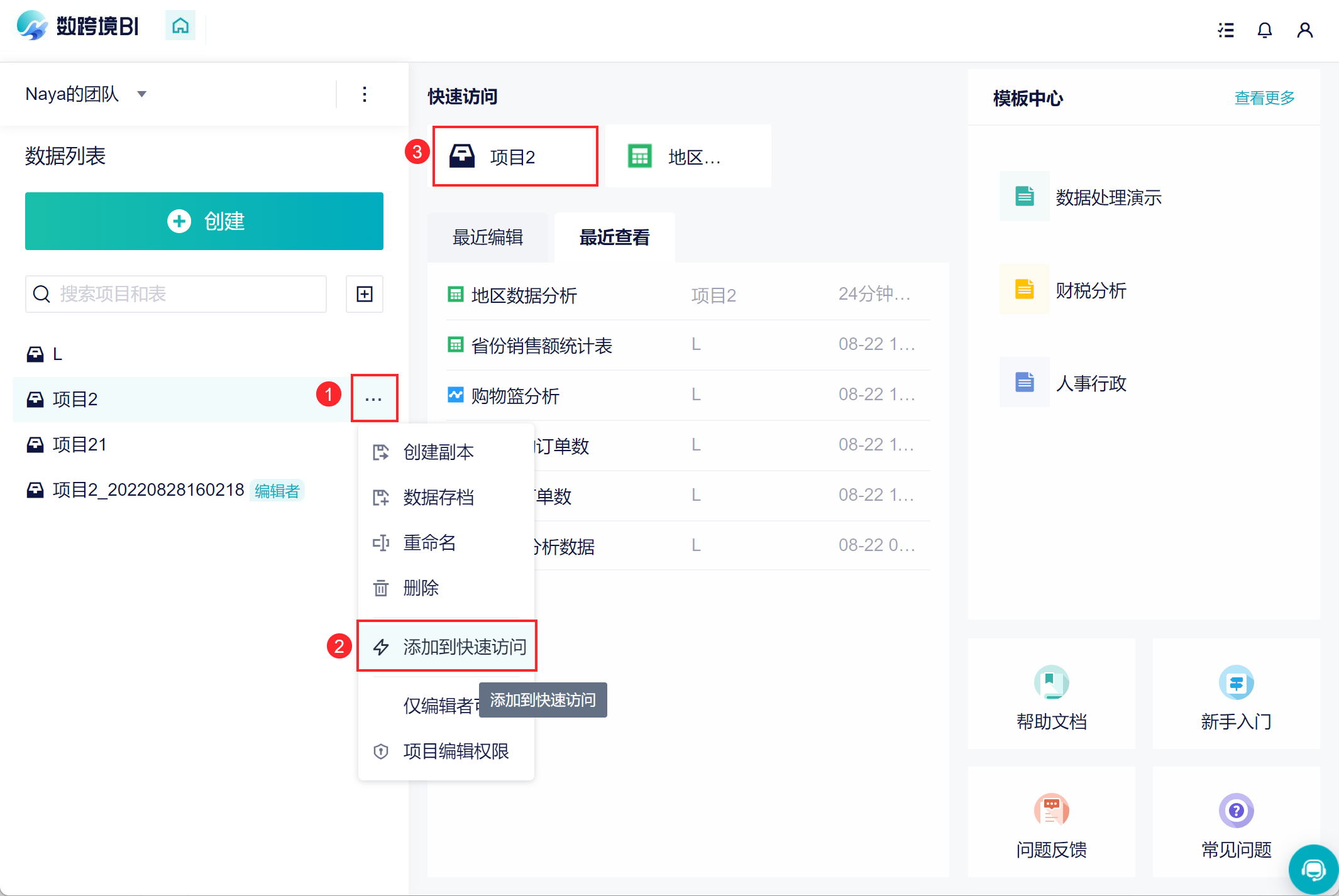Click the ellipsis button for 项目2
Viewport: 1339px width, 896px height.
tap(373, 399)
